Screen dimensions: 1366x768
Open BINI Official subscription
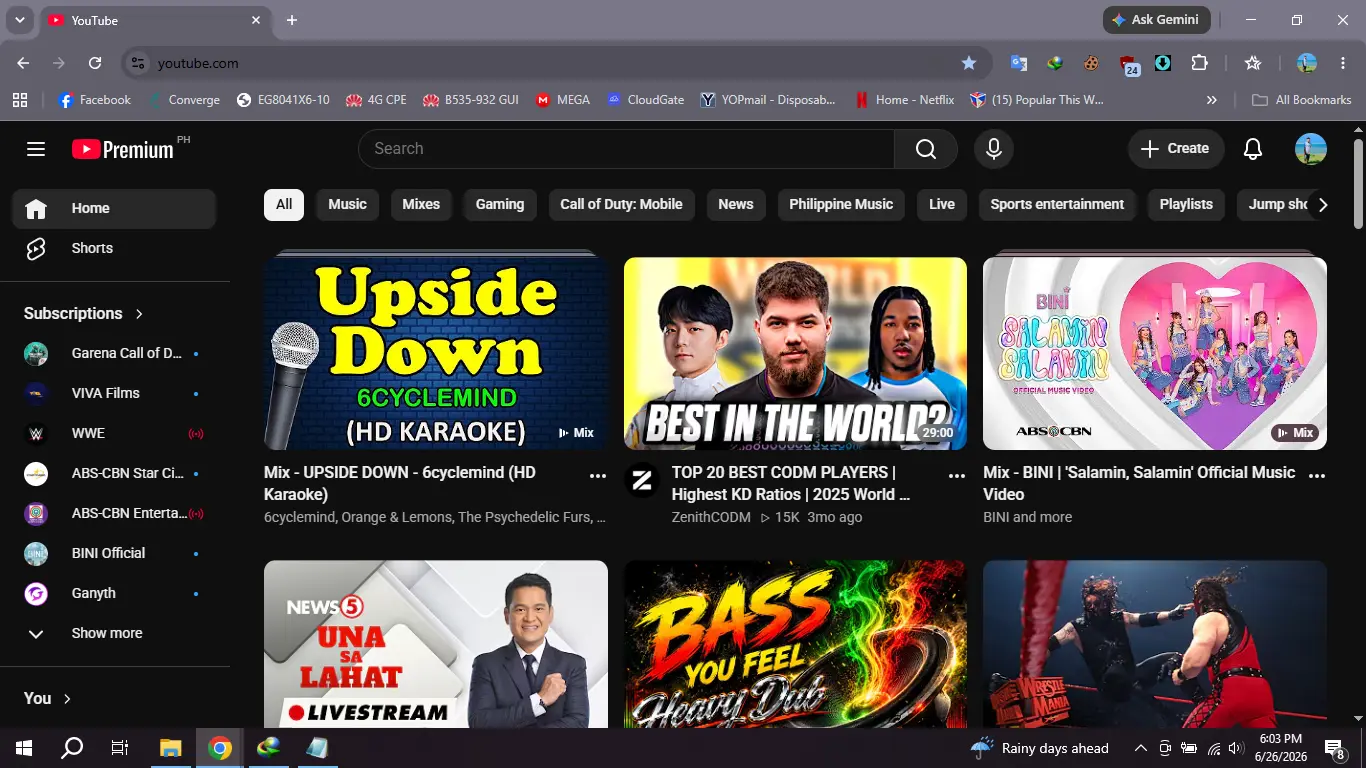[x=114, y=553]
